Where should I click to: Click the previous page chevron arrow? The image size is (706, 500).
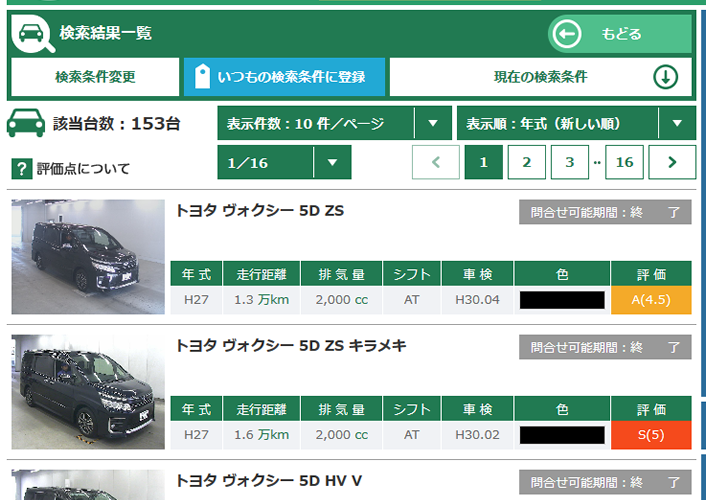point(436,162)
